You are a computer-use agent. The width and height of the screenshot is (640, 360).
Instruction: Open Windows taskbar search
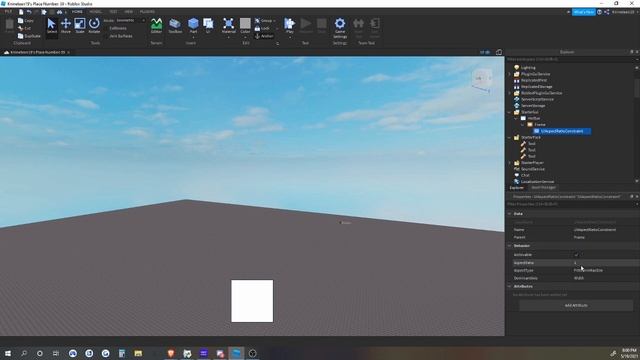coord(24,353)
